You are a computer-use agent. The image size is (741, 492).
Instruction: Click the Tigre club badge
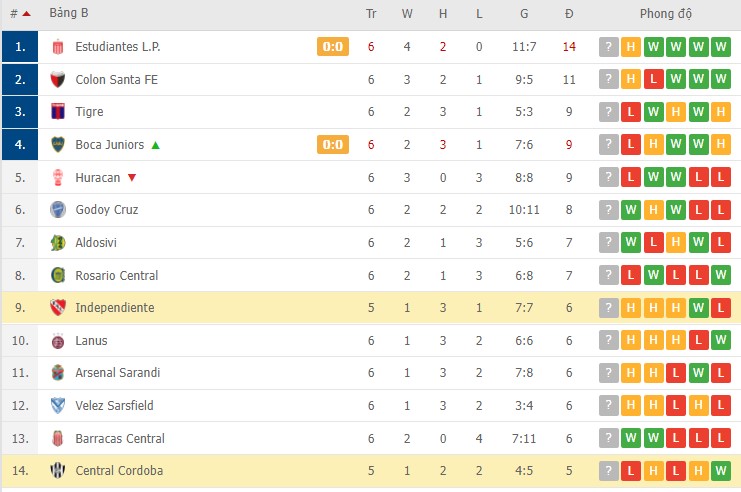click(57, 112)
